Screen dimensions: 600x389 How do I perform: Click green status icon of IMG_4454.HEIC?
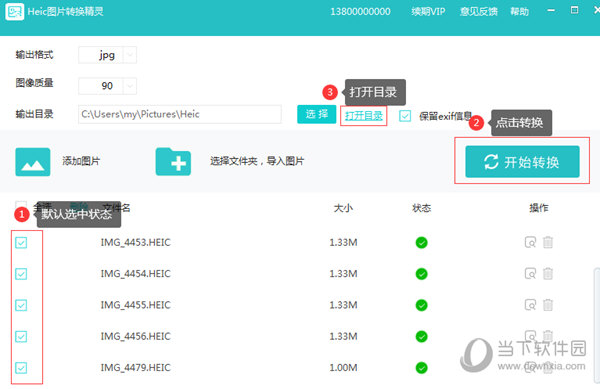(x=421, y=274)
